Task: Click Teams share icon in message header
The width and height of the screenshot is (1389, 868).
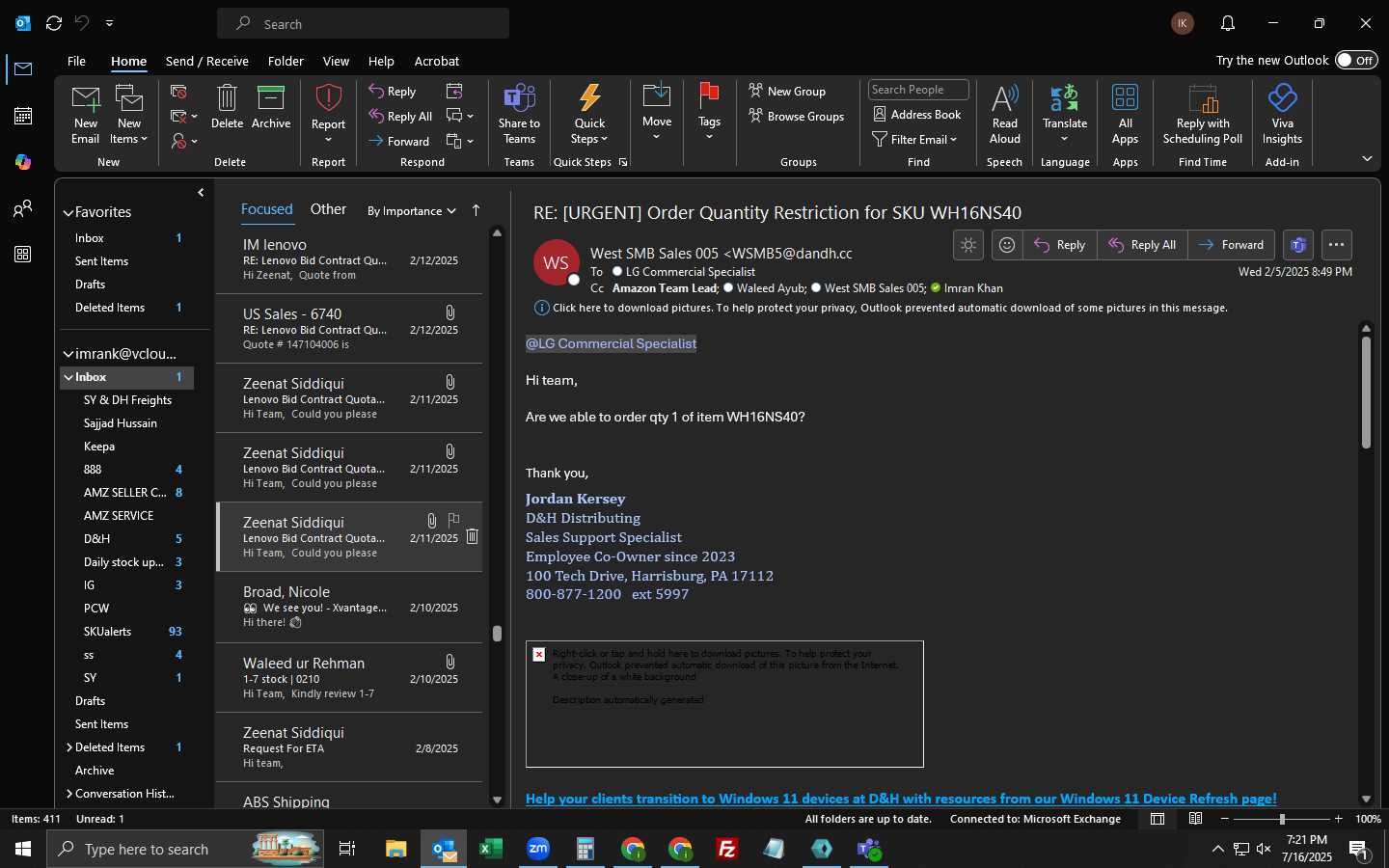Action: tap(1298, 245)
